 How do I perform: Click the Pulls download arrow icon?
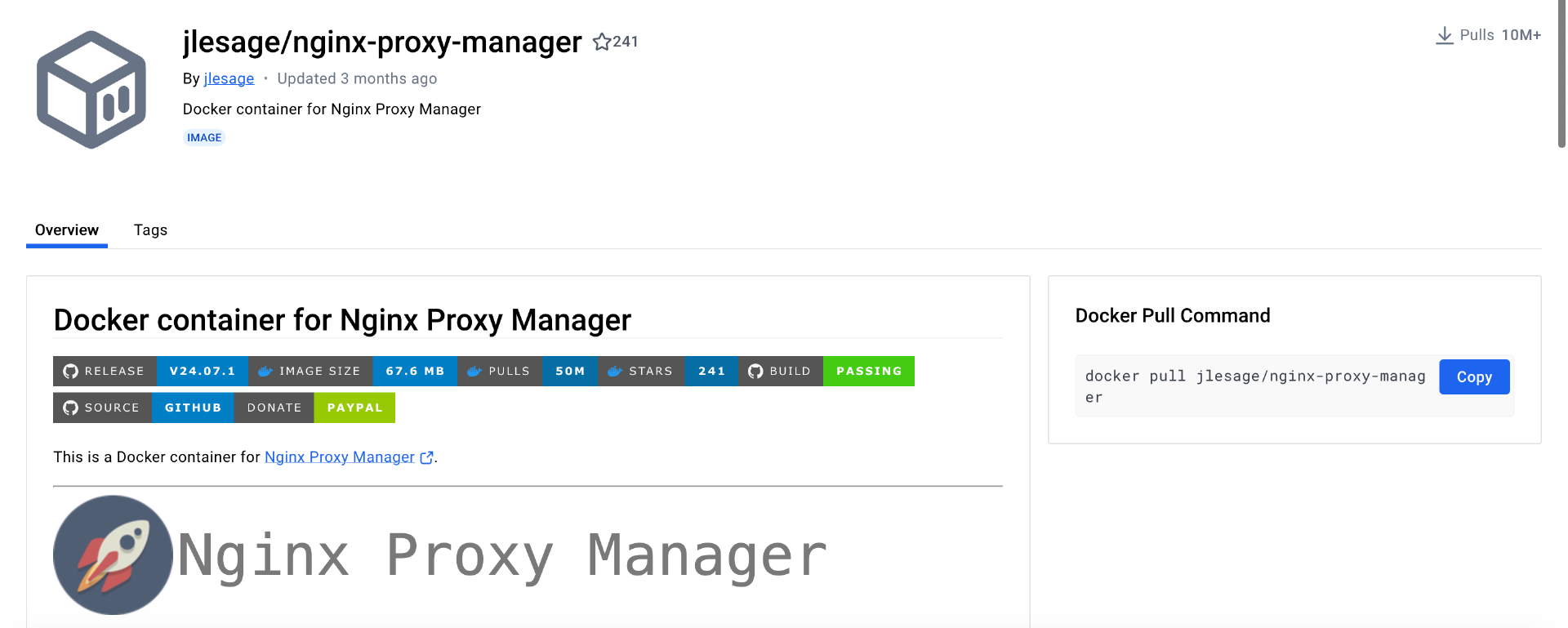1444,35
